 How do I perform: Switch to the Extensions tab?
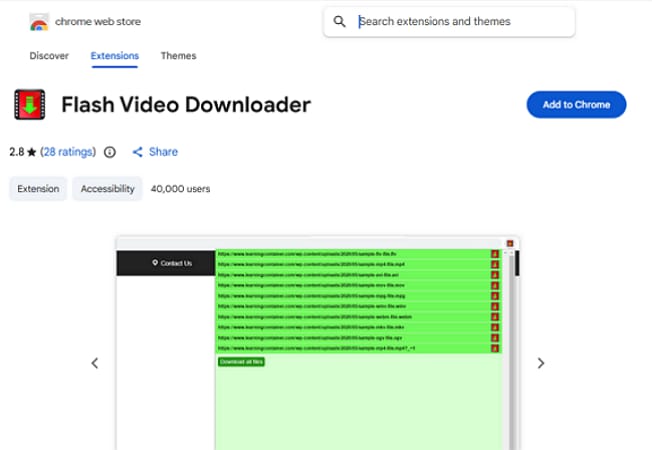point(115,56)
